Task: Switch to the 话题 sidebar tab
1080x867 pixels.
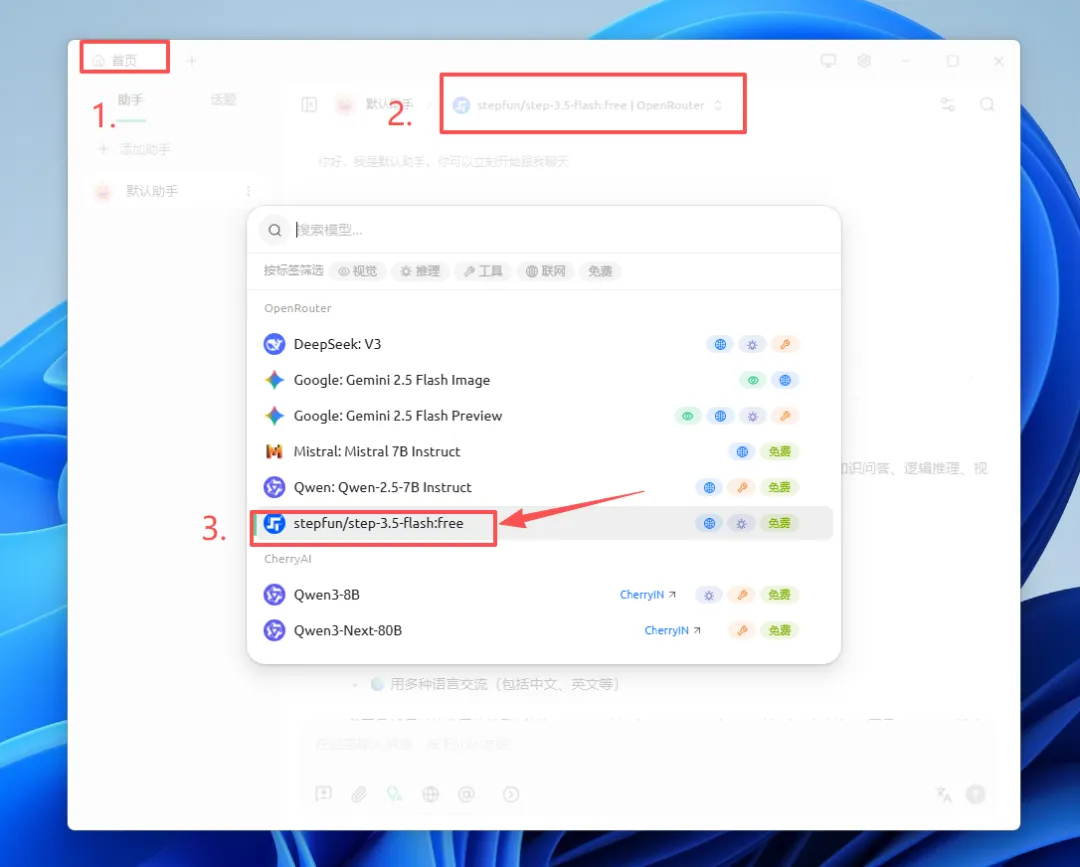Action: point(223,101)
